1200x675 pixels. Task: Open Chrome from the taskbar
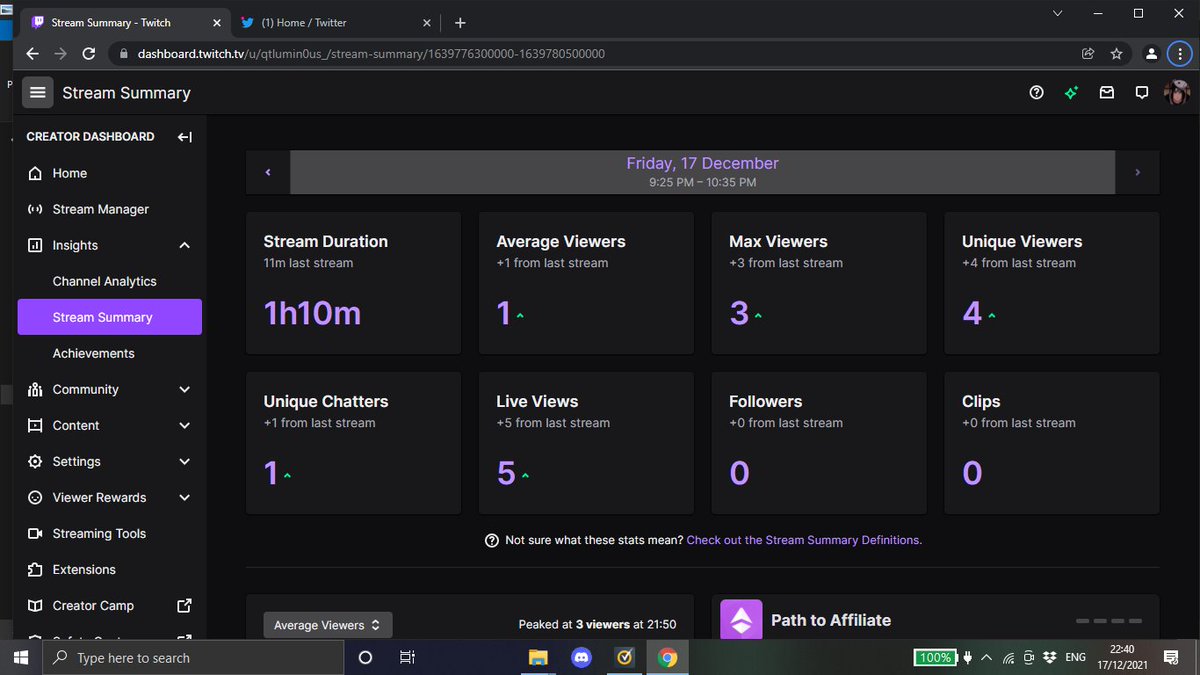coord(668,658)
